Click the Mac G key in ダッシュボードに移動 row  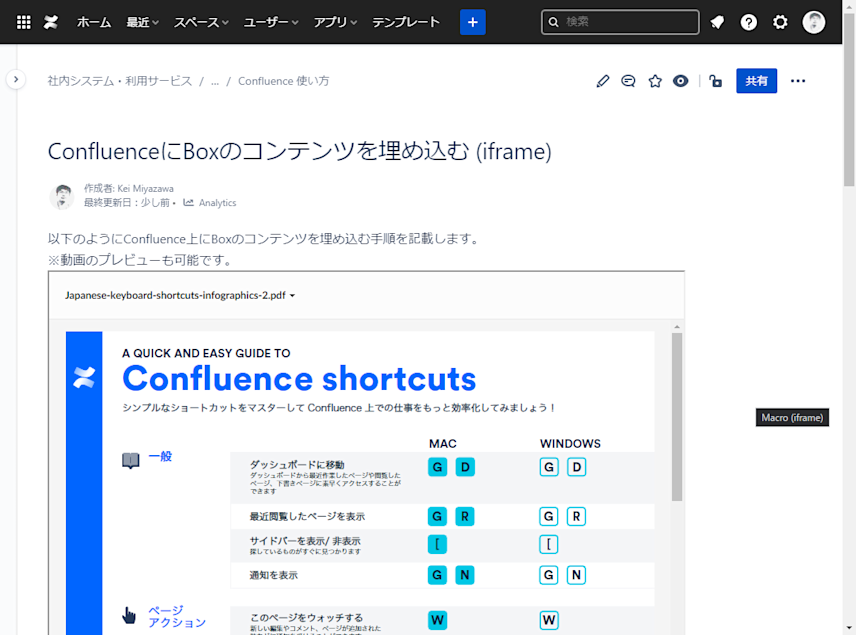click(x=437, y=467)
